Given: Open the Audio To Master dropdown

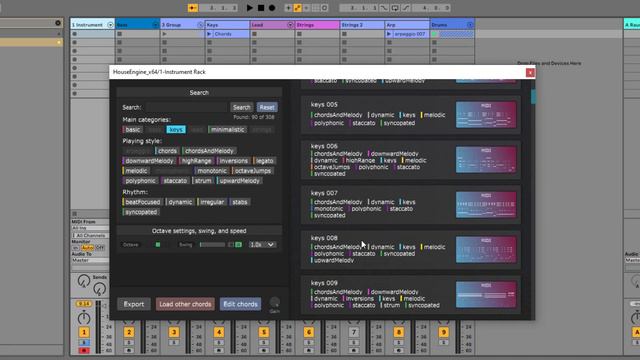Looking at the screenshot, I should point(90,260).
